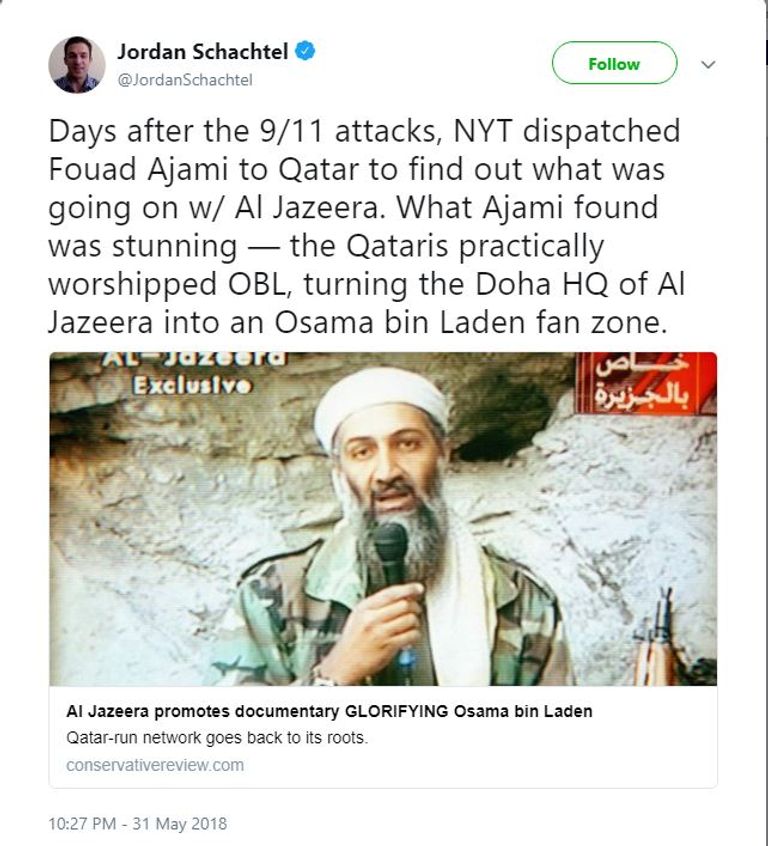The image size is (768, 846).
Task: Click the tweet body text
Action: [367, 227]
